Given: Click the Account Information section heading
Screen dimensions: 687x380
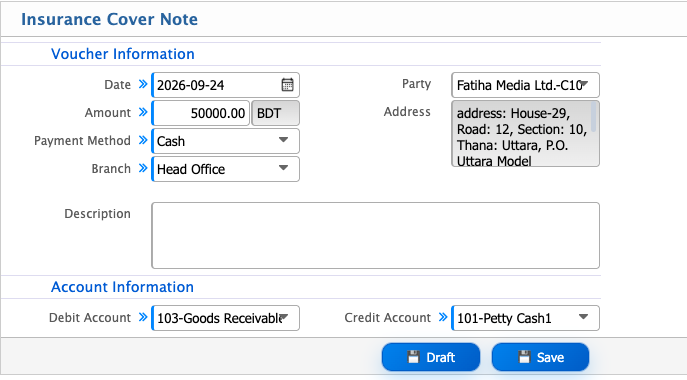Looking at the screenshot, I should (122, 287).
